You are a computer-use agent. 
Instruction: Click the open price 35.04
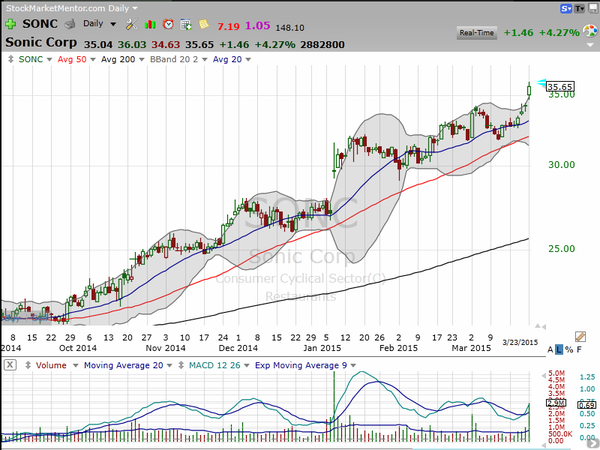[x=98, y=45]
